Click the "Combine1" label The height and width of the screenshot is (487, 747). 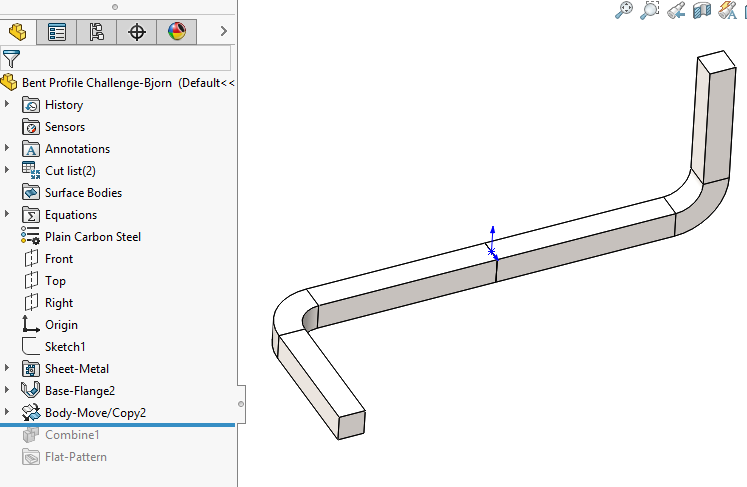pos(72,435)
